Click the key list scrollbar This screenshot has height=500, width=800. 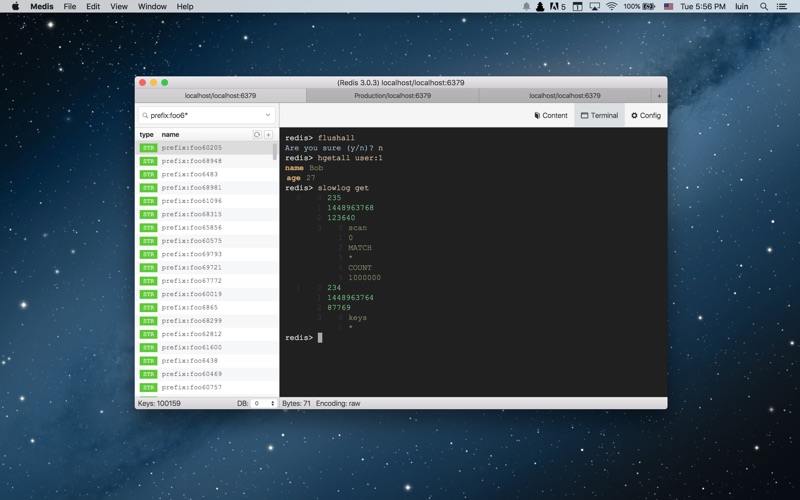pos(275,152)
